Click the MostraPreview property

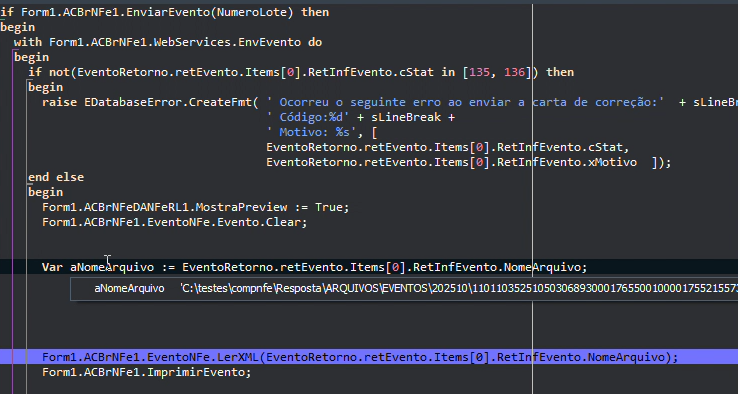pos(241,207)
